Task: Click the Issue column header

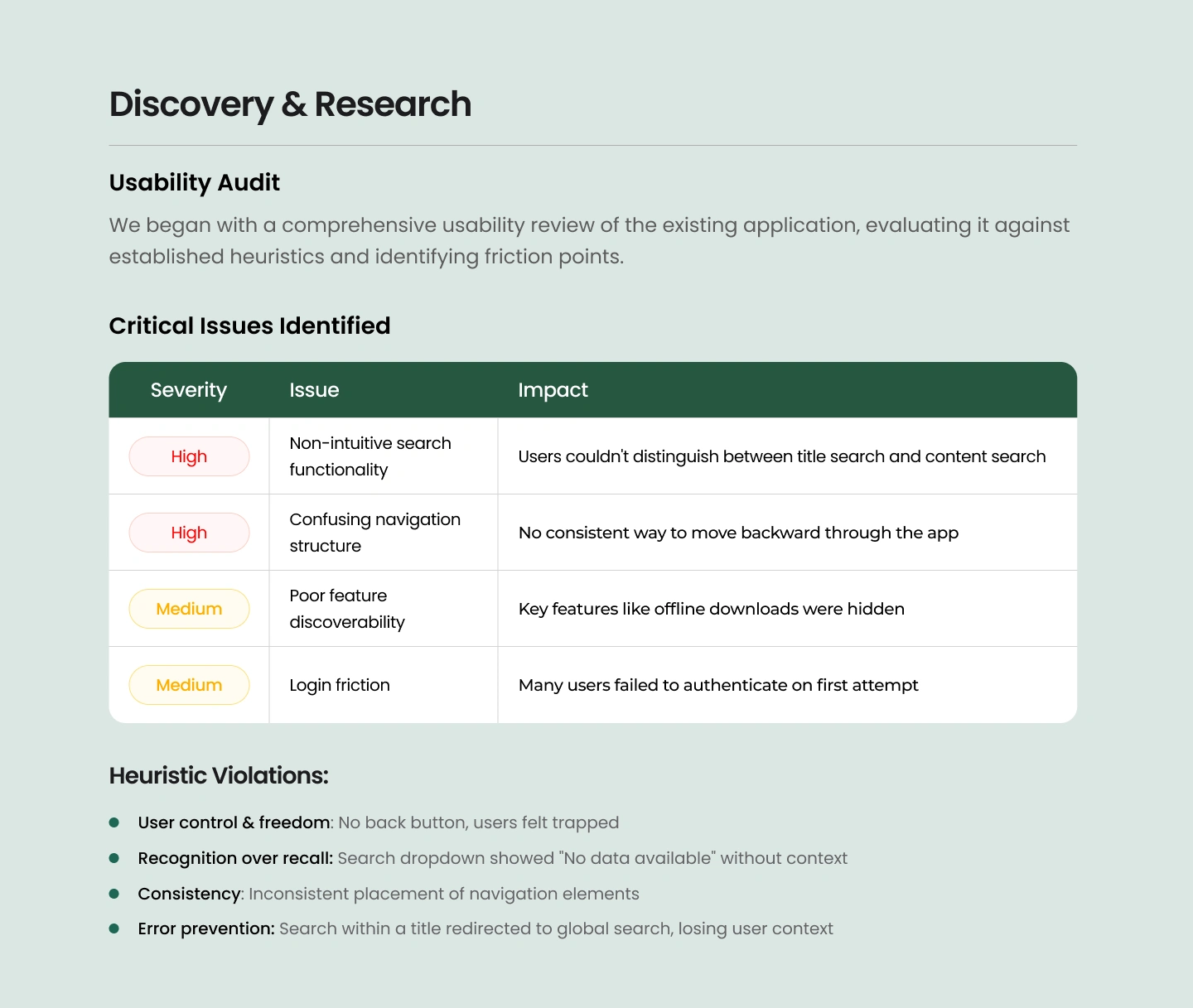Action: [314, 390]
